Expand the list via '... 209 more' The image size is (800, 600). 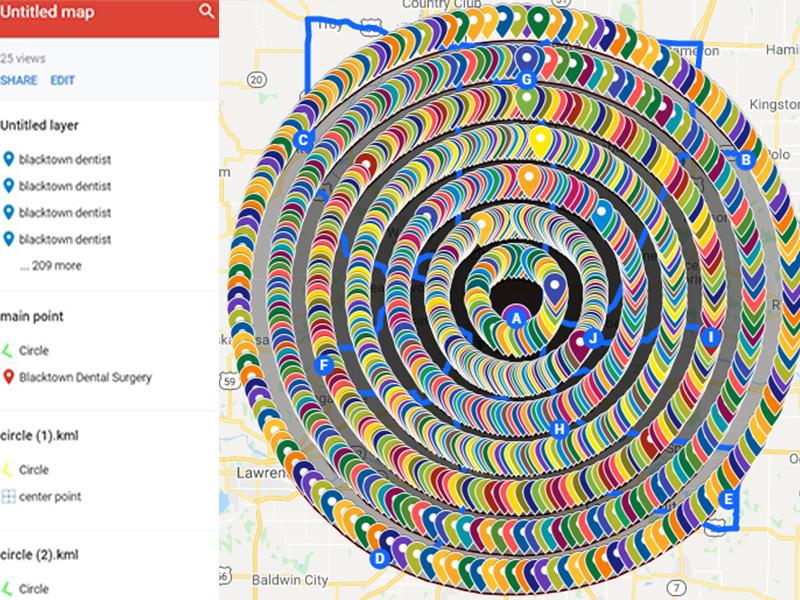(54, 265)
